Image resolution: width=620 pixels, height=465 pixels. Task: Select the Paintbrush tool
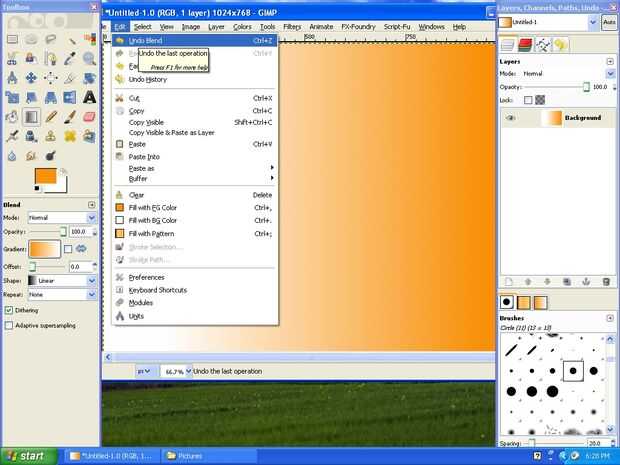click(70, 117)
